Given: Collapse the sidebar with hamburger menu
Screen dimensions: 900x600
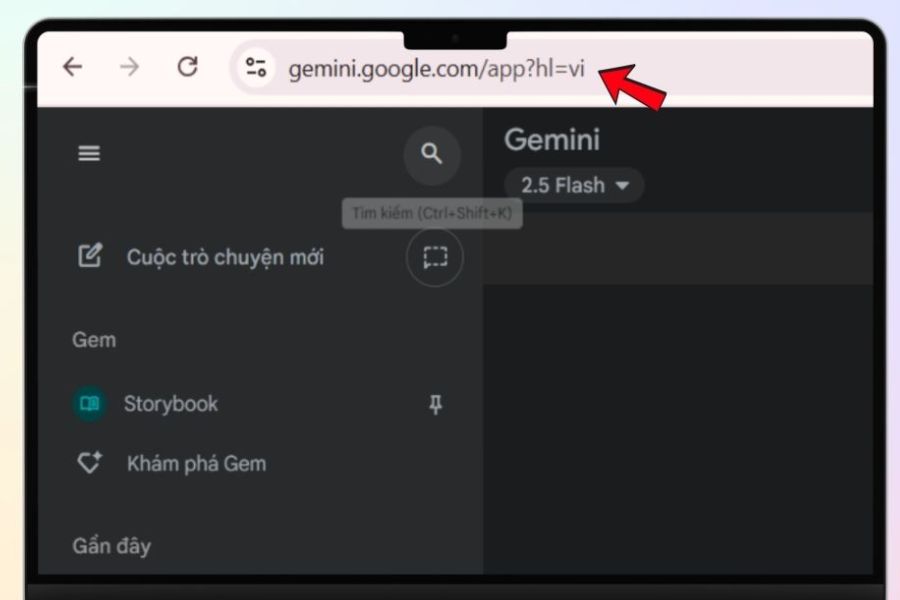Looking at the screenshot, I should (x=90, y=153).
